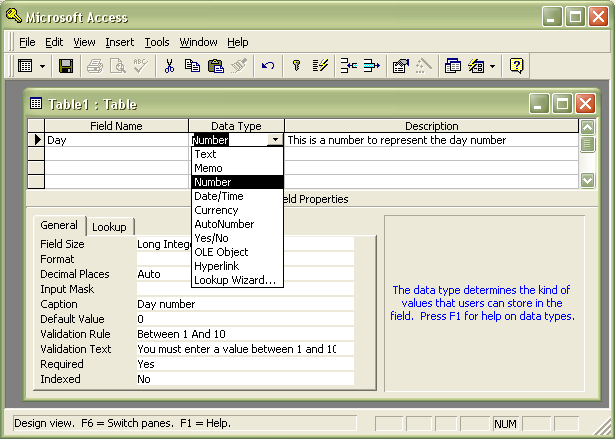
Task: Click the Build wand icon
Action: tap(423, 66)
